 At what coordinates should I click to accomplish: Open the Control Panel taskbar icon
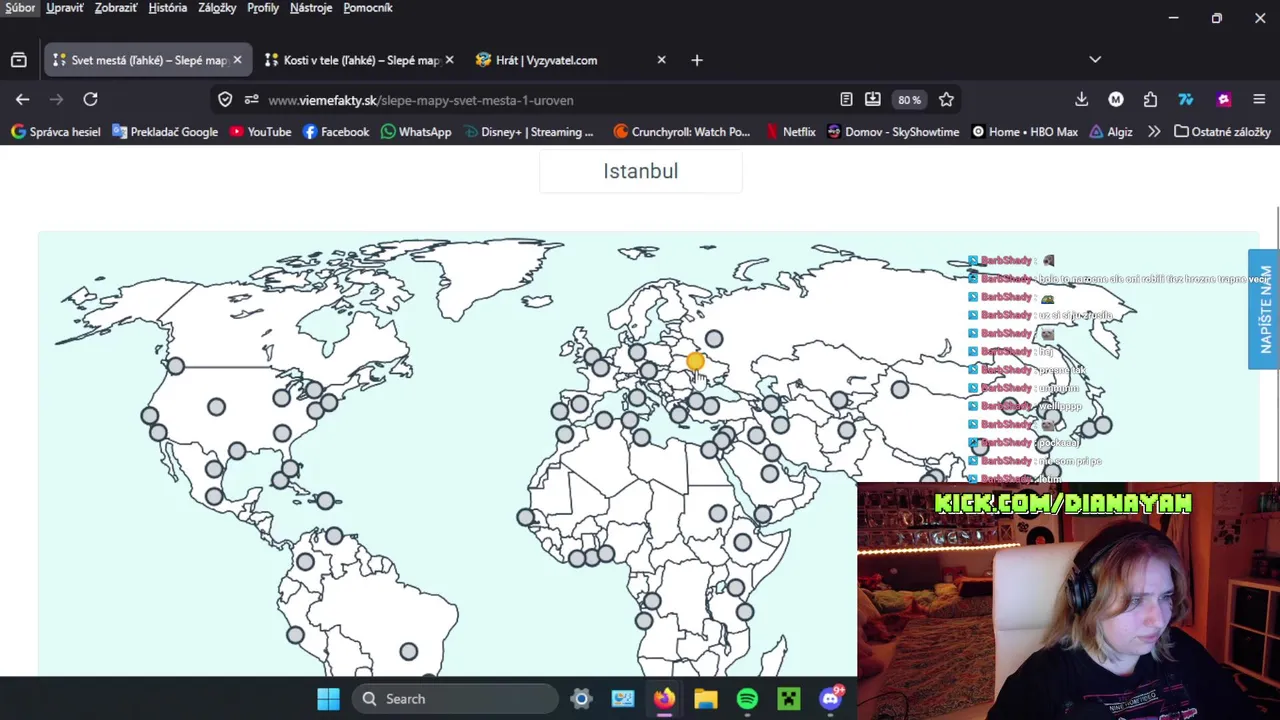(x=623, y=699)
